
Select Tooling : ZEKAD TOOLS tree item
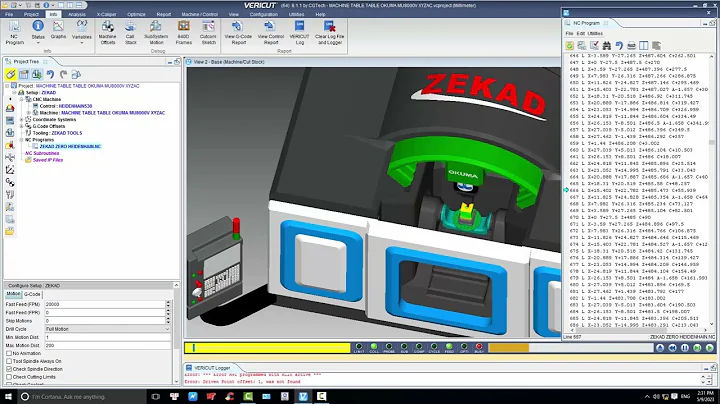57,133
